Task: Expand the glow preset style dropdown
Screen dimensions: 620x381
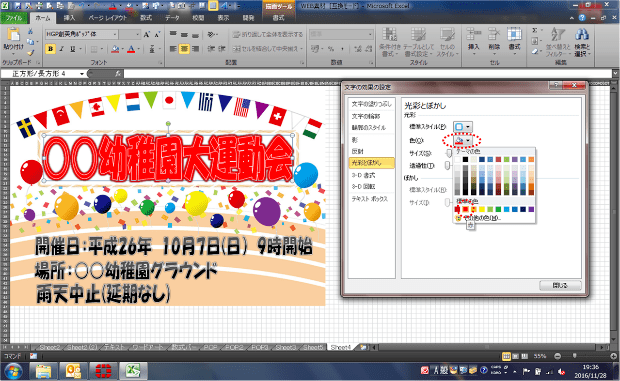Action: click(x=463, y=127)
